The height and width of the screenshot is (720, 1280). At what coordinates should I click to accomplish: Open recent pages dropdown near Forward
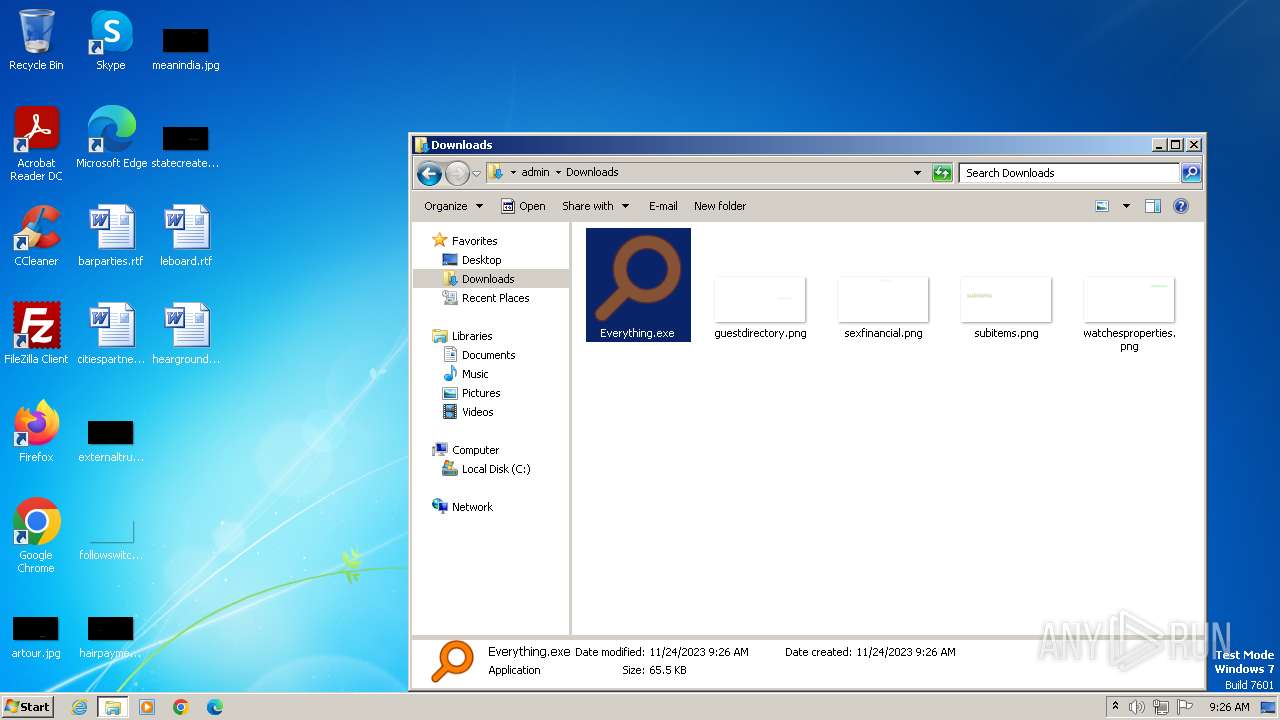476,173
